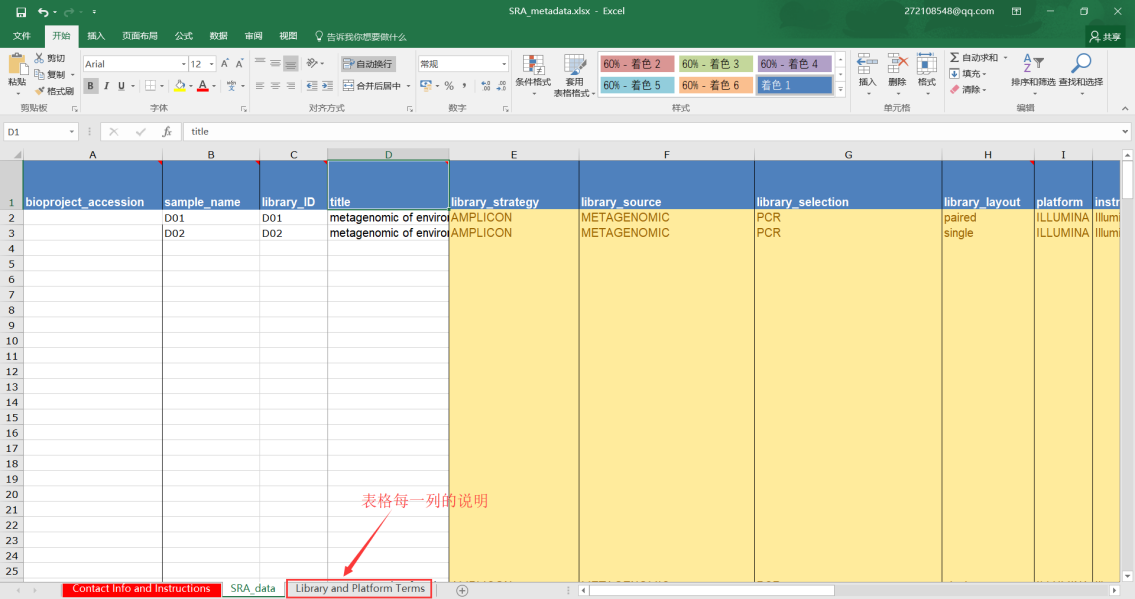The height and width of the screenshot is (599, 1135).
Task: Click the insert function fx icon
Action: 166,131
